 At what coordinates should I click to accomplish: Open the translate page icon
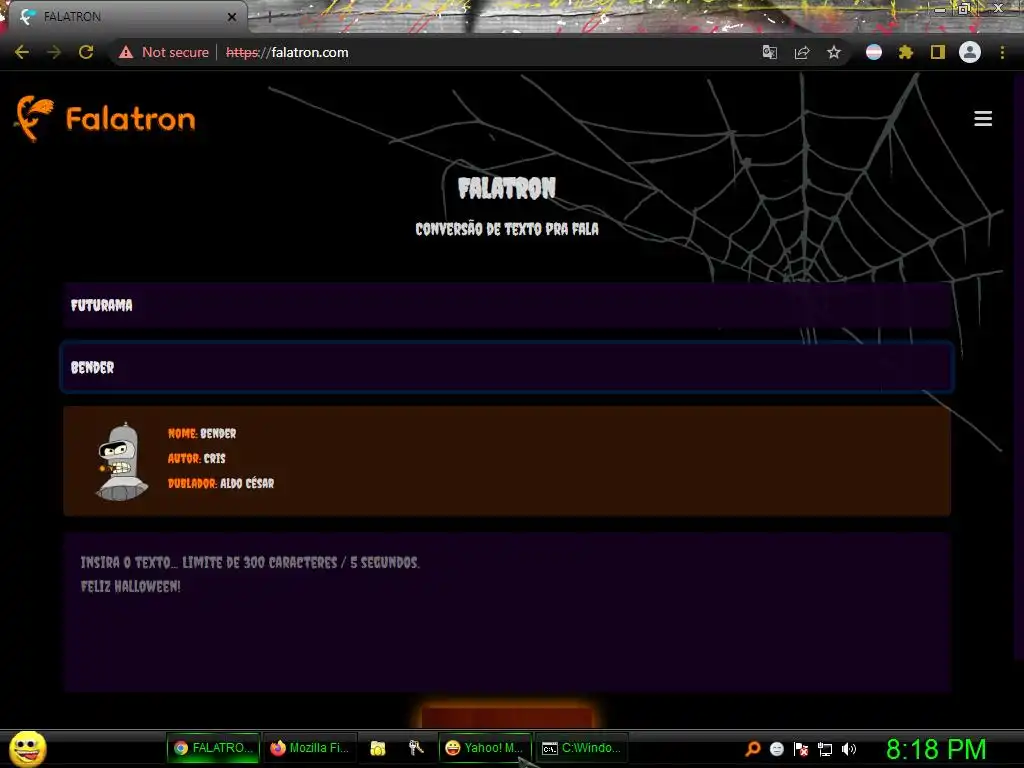(x=770, y=52)
